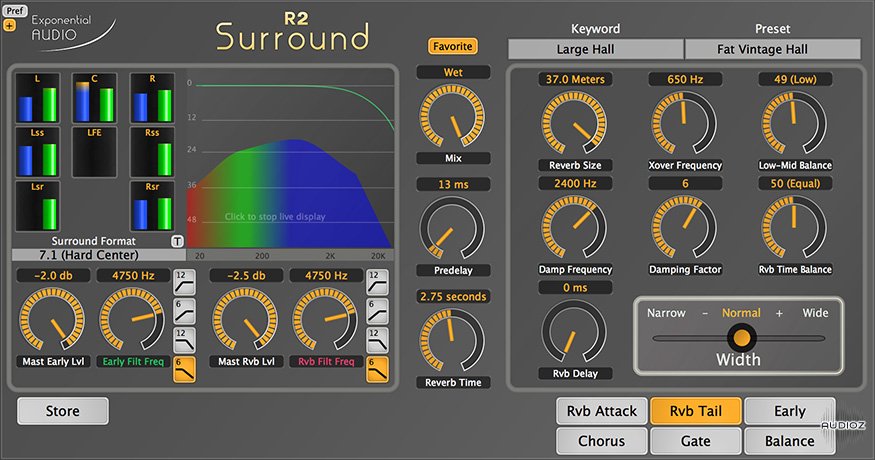Click the Low-Mid Balance knob
875x460 pixels.
795,123
